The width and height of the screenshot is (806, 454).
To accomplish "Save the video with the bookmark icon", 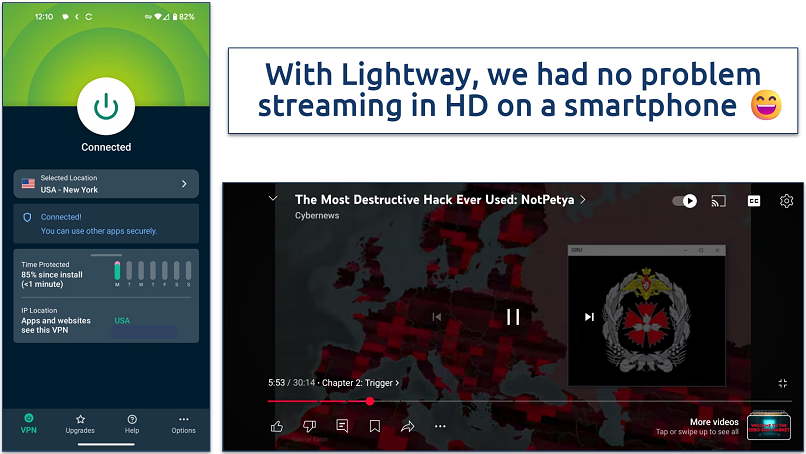I will tap(375, 426).
